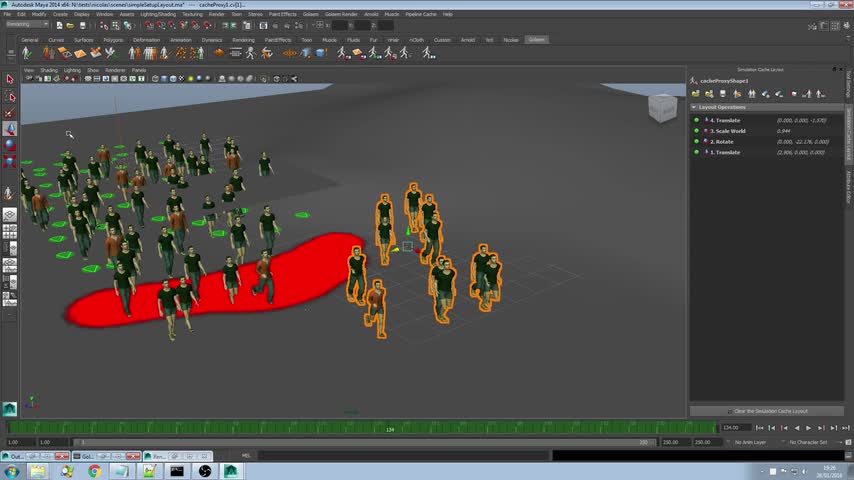Screen dimensions: 854x480
Task: Disable the 2. Rotate operation green toggle
Action: [x=696, y=142]
